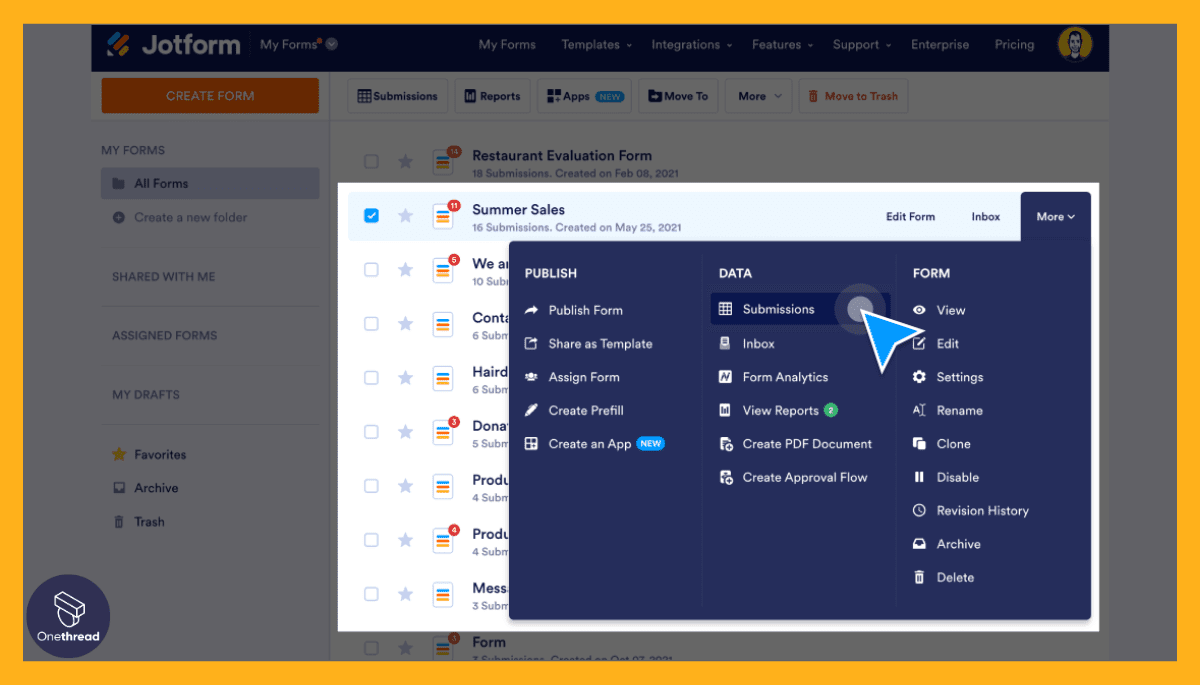The image size is (1200, 685).
Task: Click the Create PDF Document icon
Action: pos(725,444)
